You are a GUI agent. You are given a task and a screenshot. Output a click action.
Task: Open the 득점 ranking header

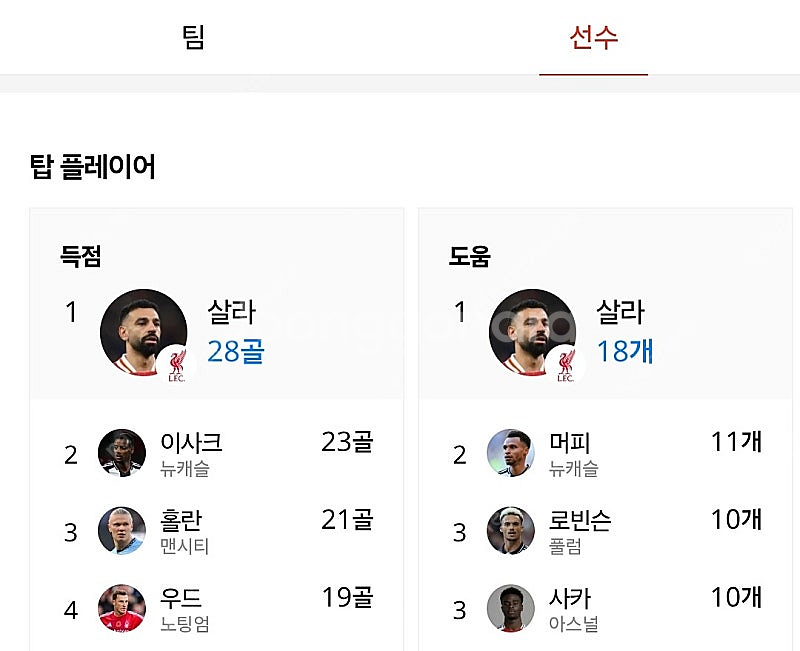pyautogui.click(x=80, y=257)
